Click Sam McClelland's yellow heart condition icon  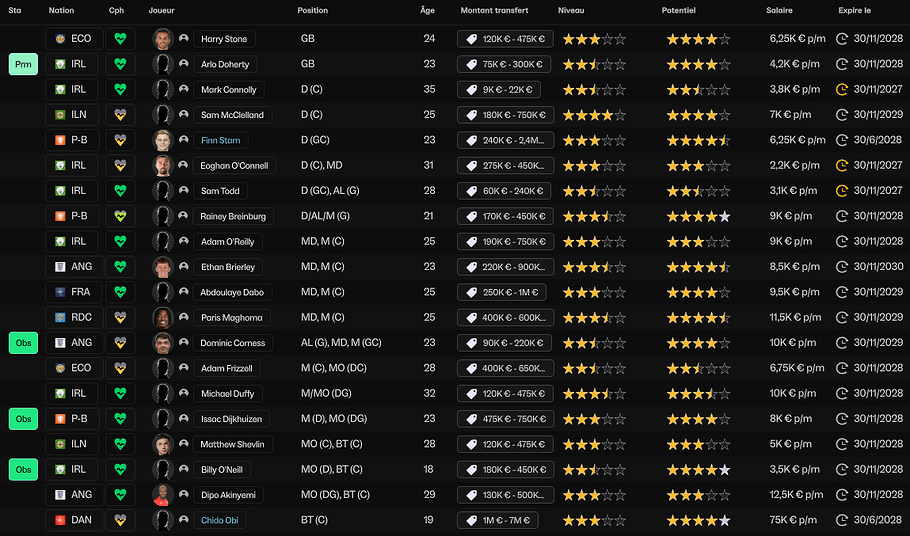coord(120,115)
